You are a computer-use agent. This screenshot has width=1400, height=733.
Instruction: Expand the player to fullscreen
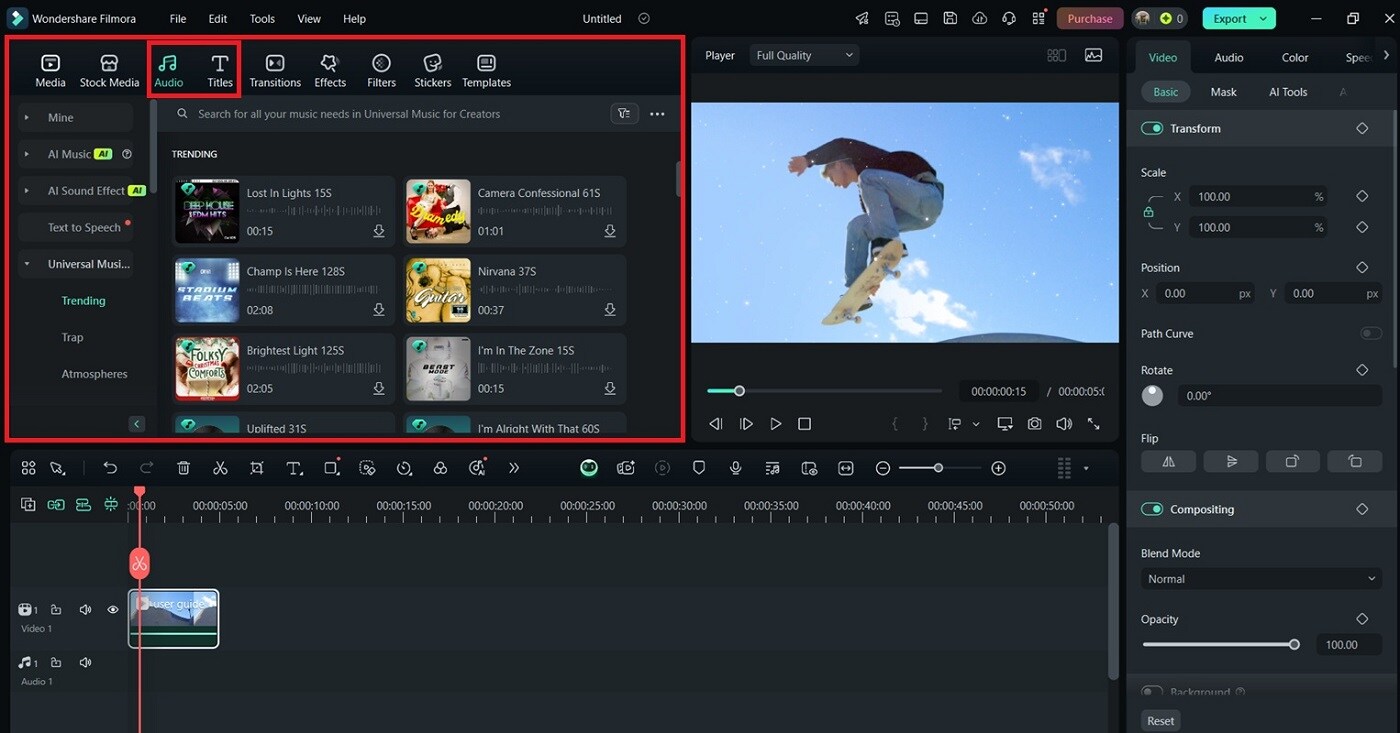(1093, 424)
